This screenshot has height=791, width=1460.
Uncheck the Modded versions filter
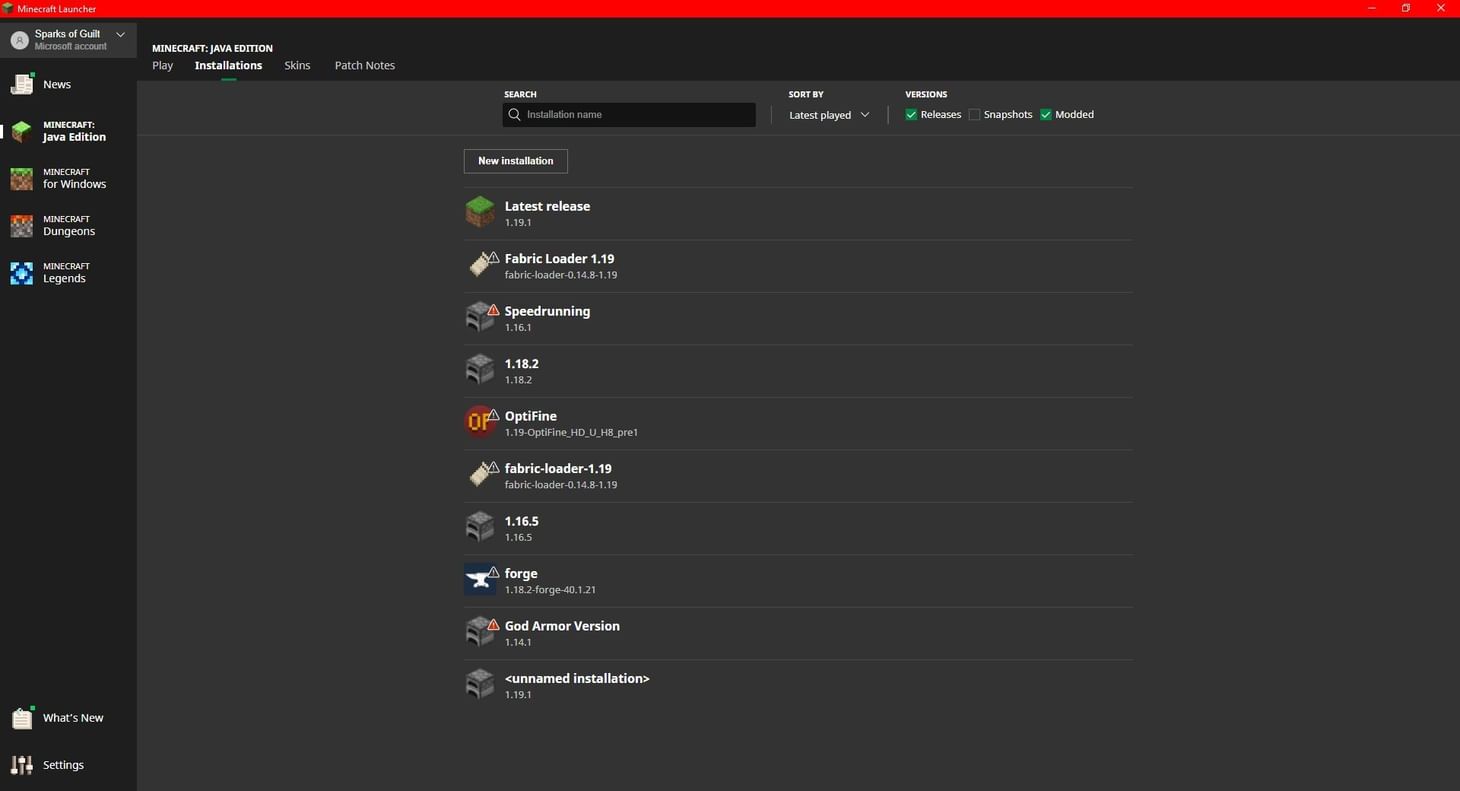click(x=1046, y=114)
